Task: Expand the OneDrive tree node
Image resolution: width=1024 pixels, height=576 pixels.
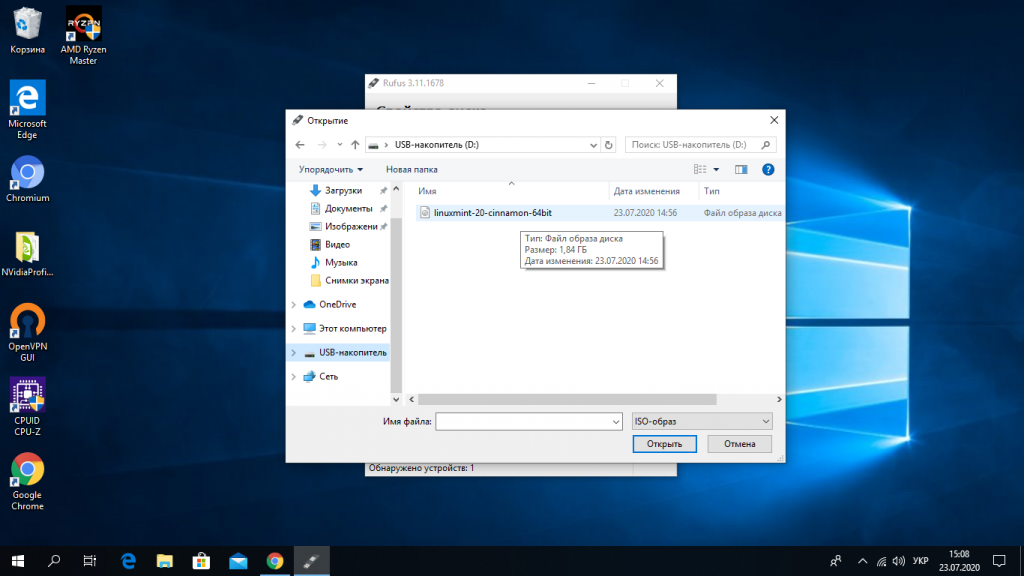Action: tap(293, 305)
